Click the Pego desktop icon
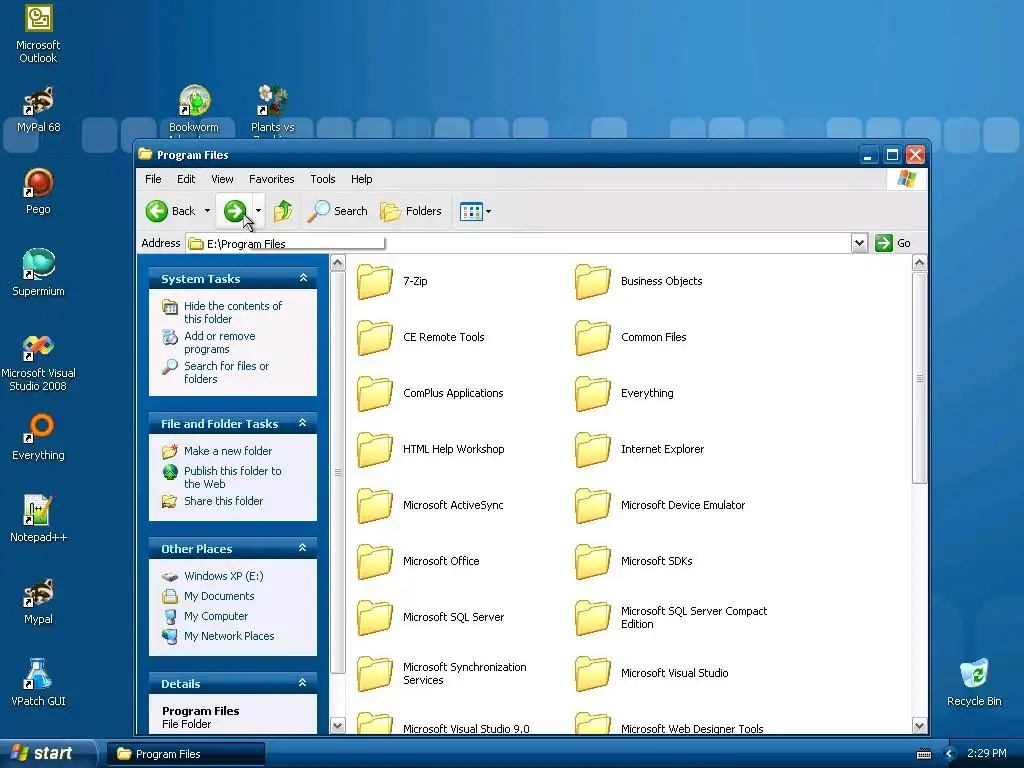 click(38, 191)
